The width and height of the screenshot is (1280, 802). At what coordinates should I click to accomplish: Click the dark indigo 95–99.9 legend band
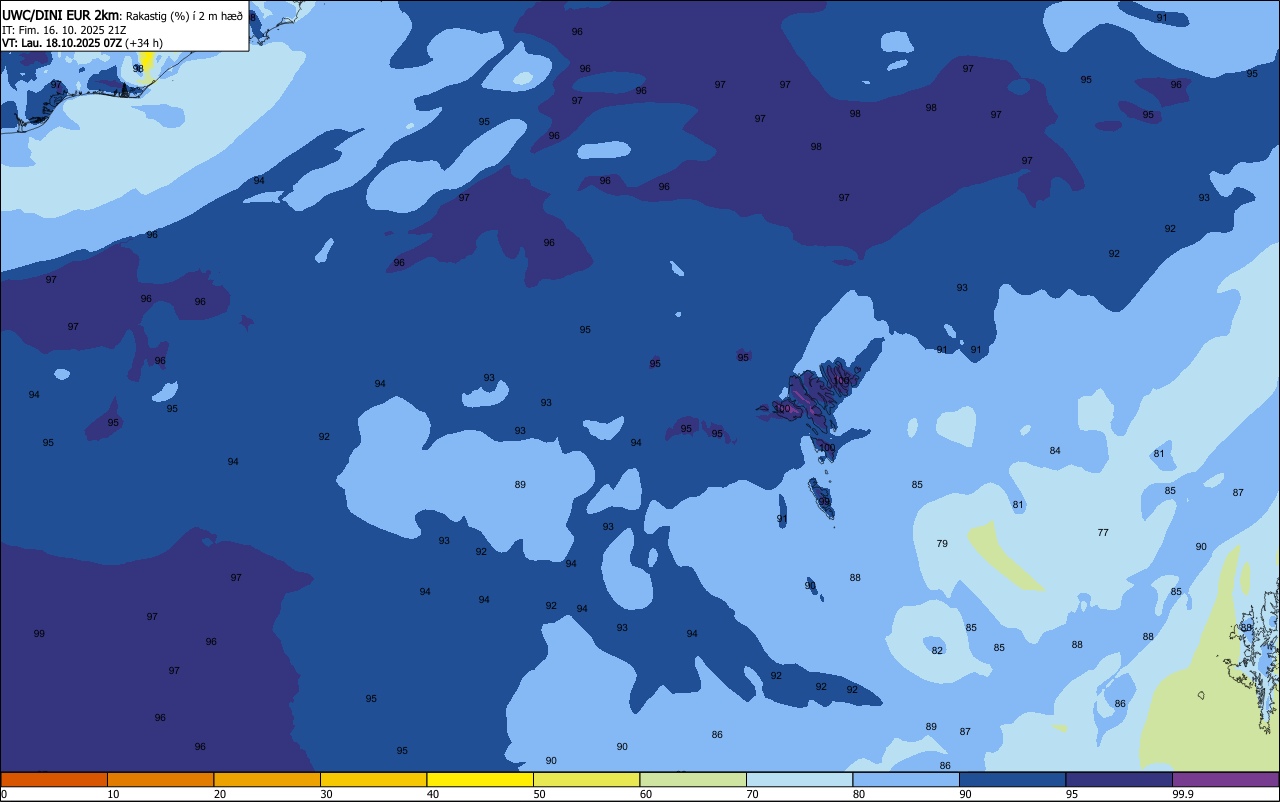[x=1119, y=779]
